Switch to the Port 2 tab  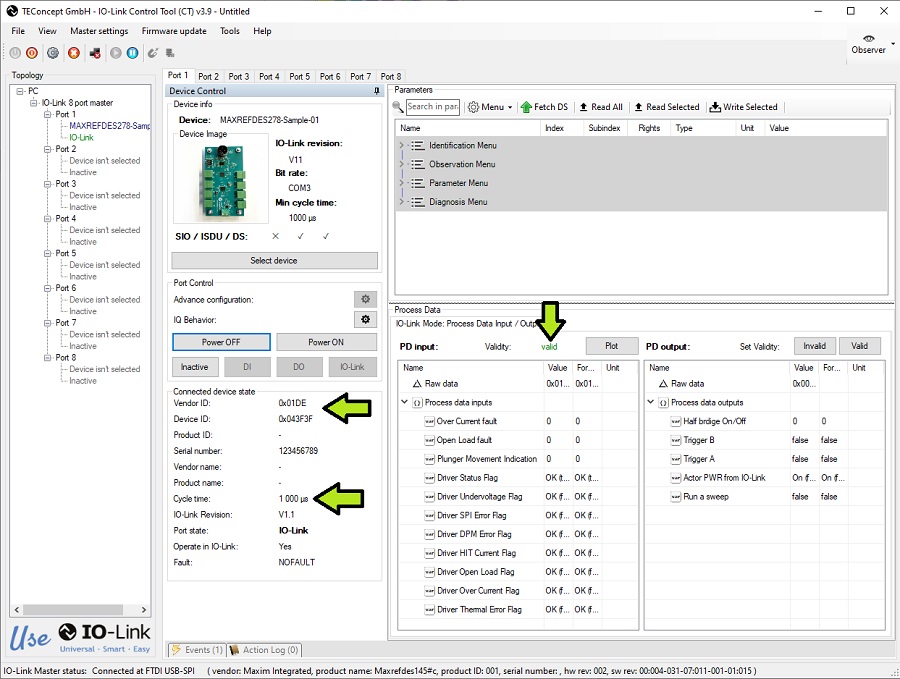coord(208,76)
